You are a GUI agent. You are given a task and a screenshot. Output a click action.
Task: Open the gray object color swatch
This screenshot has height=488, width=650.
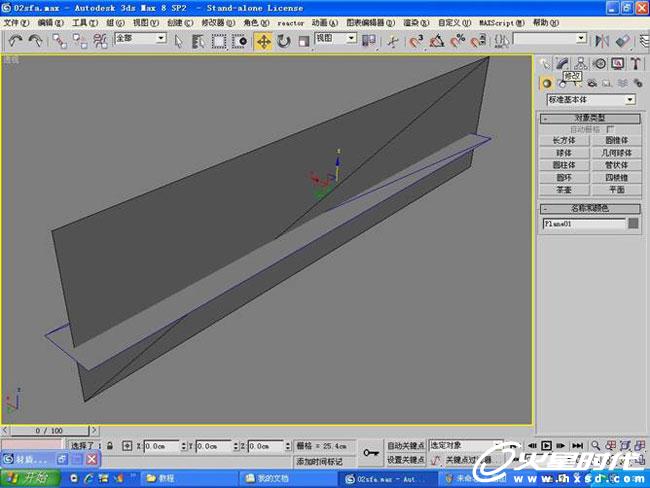click(x=633, y=223)
